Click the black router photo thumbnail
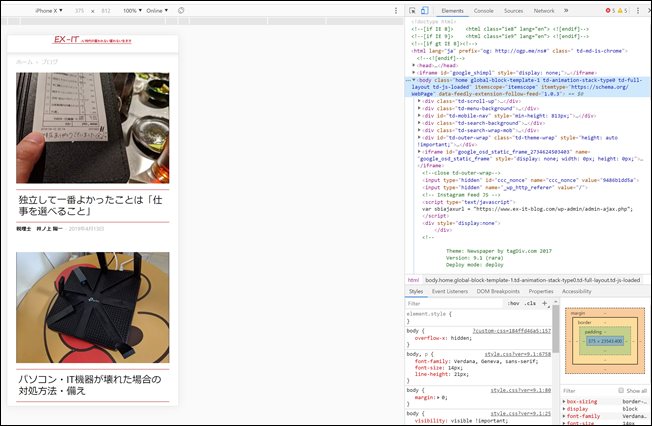 point(93,307)
